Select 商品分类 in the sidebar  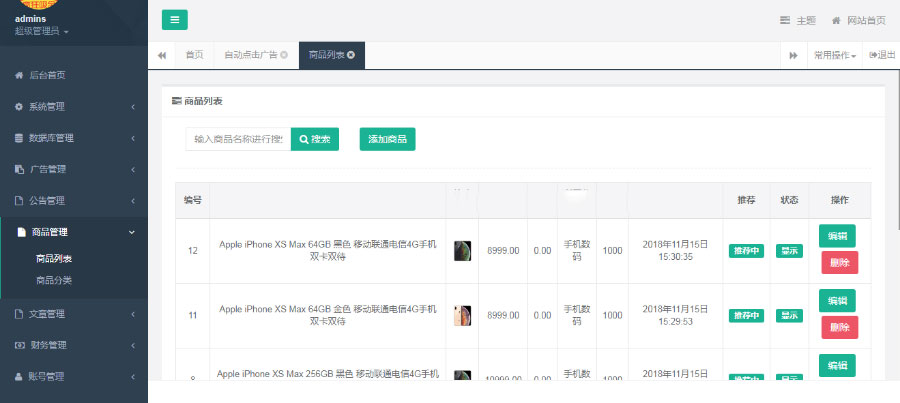coord(54,280)
